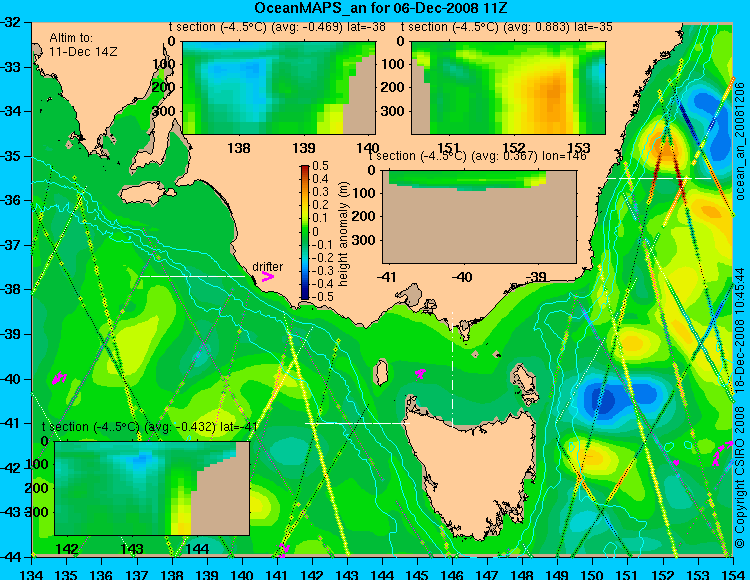
Task: Click the deep blue cold eddy near 150.5E, 40.5S
Action: 604,399
